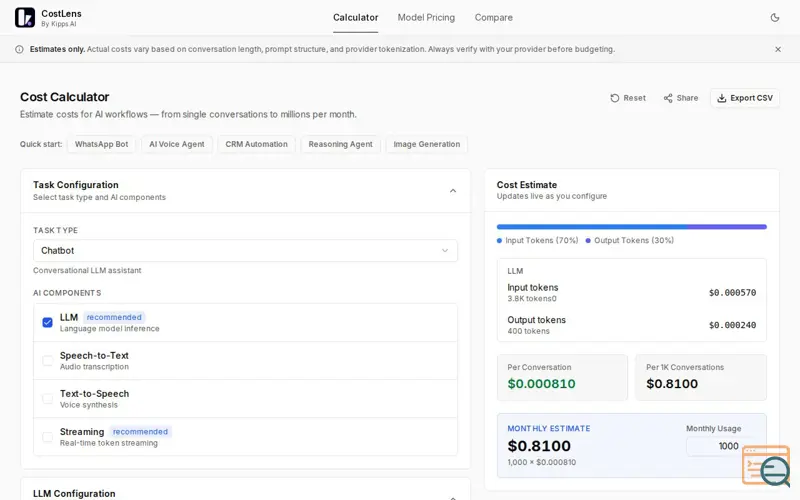Screen dimensions: 800x500
Task: Click the "1,000 × $0.000810" formula text
Action: pyautogui.click(x=541, y=462)
